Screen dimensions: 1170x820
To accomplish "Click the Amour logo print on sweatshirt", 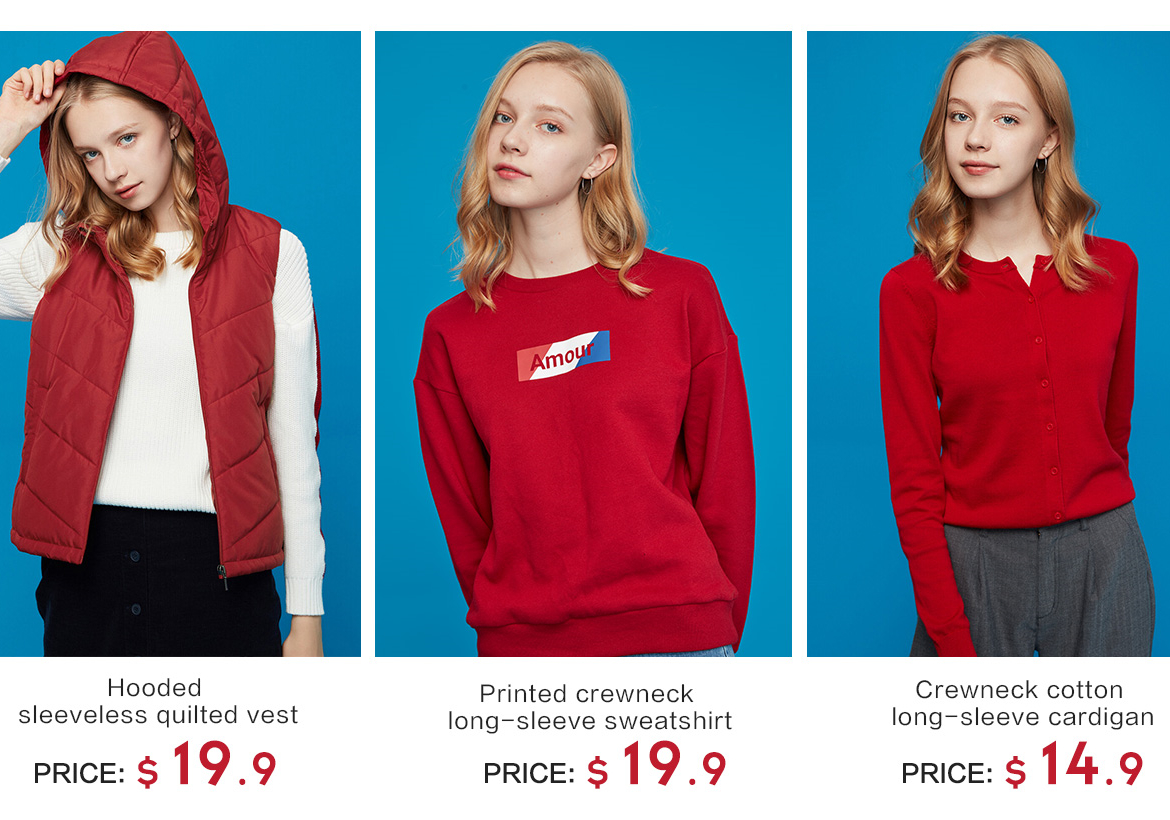I will 563,356.
